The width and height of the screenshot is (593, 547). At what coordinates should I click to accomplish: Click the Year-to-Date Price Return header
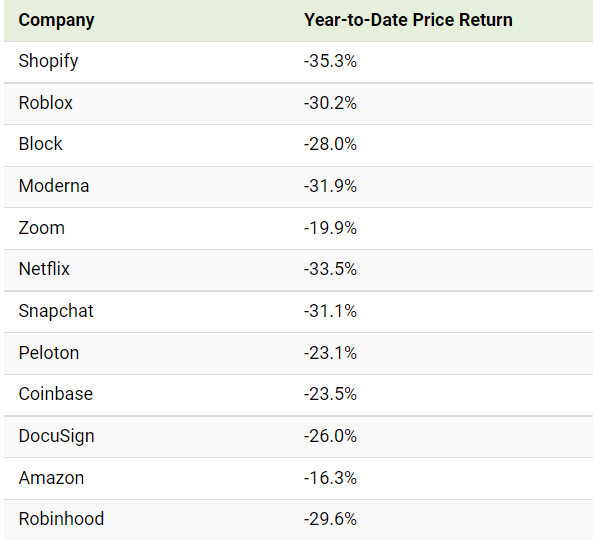click(408, 20)
